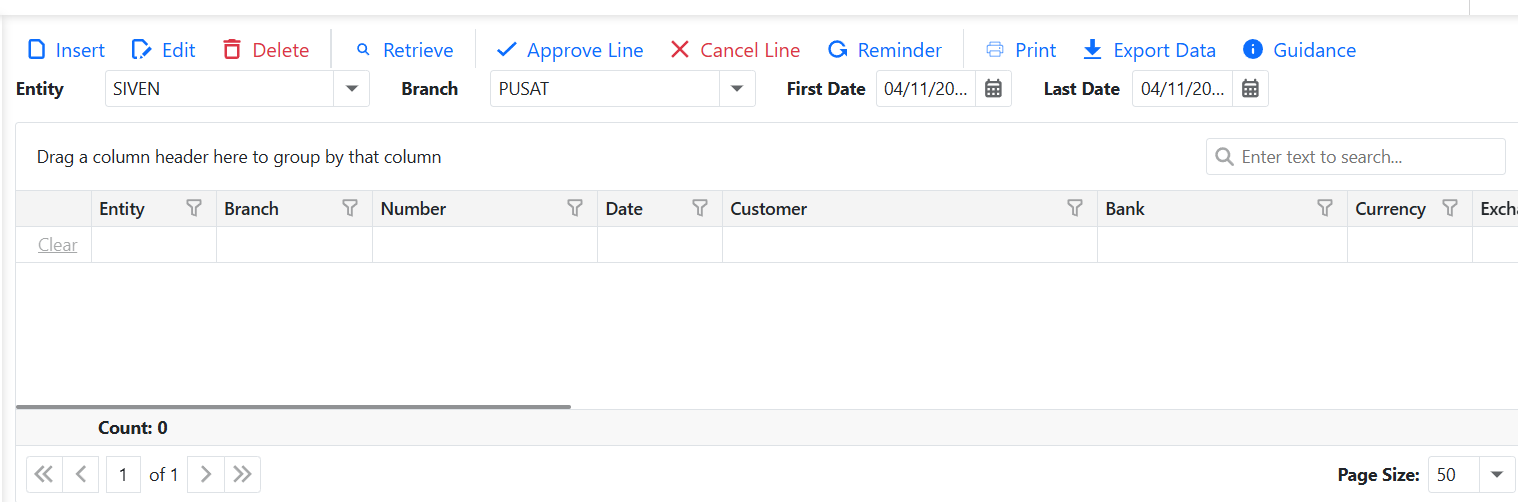Open Guidance info
Image resolution: width=1518 pixels, height=502 pixels.
point(1299,50)
